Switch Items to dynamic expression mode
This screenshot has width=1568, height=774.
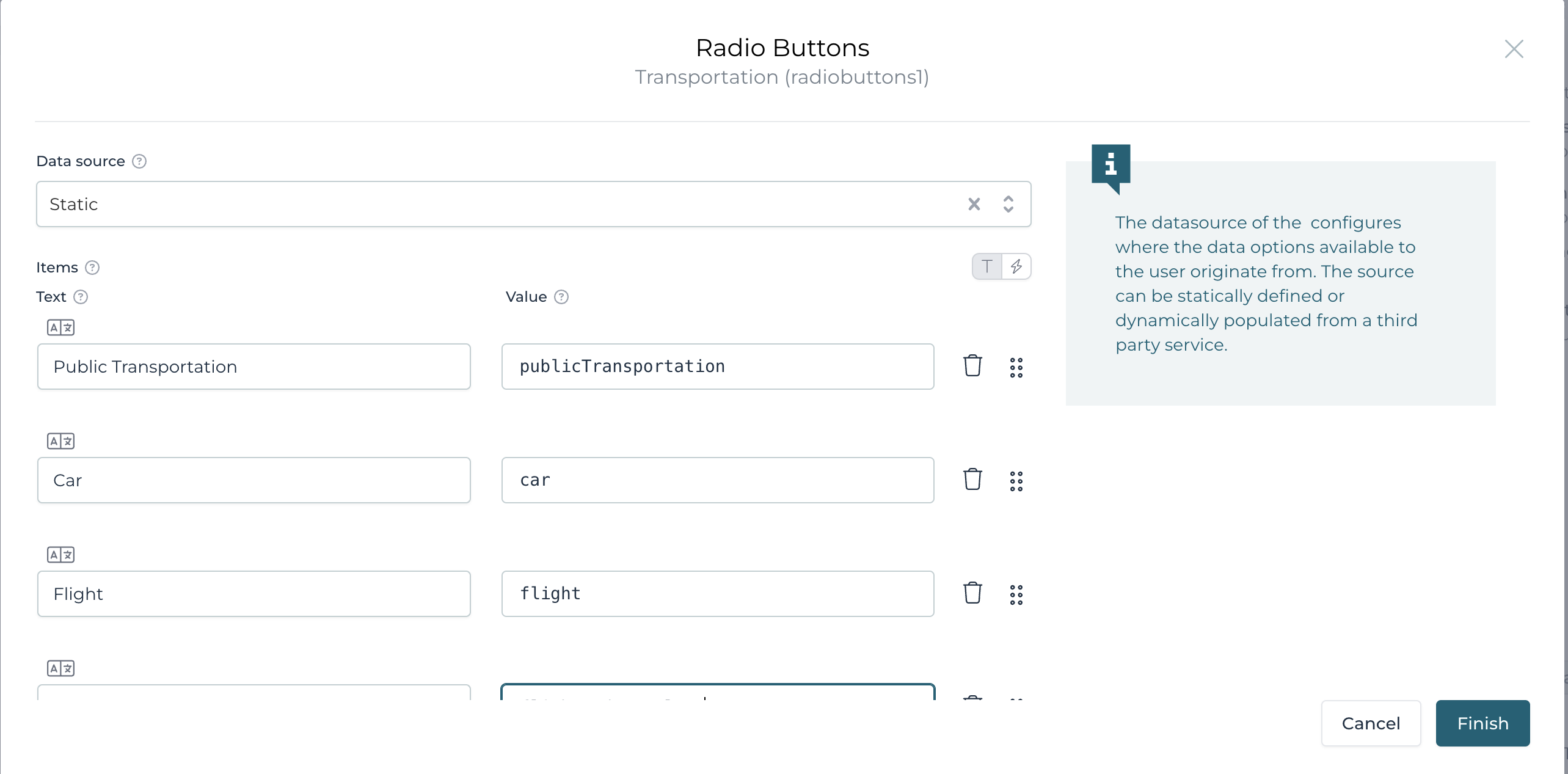(x=1016, y=266)
